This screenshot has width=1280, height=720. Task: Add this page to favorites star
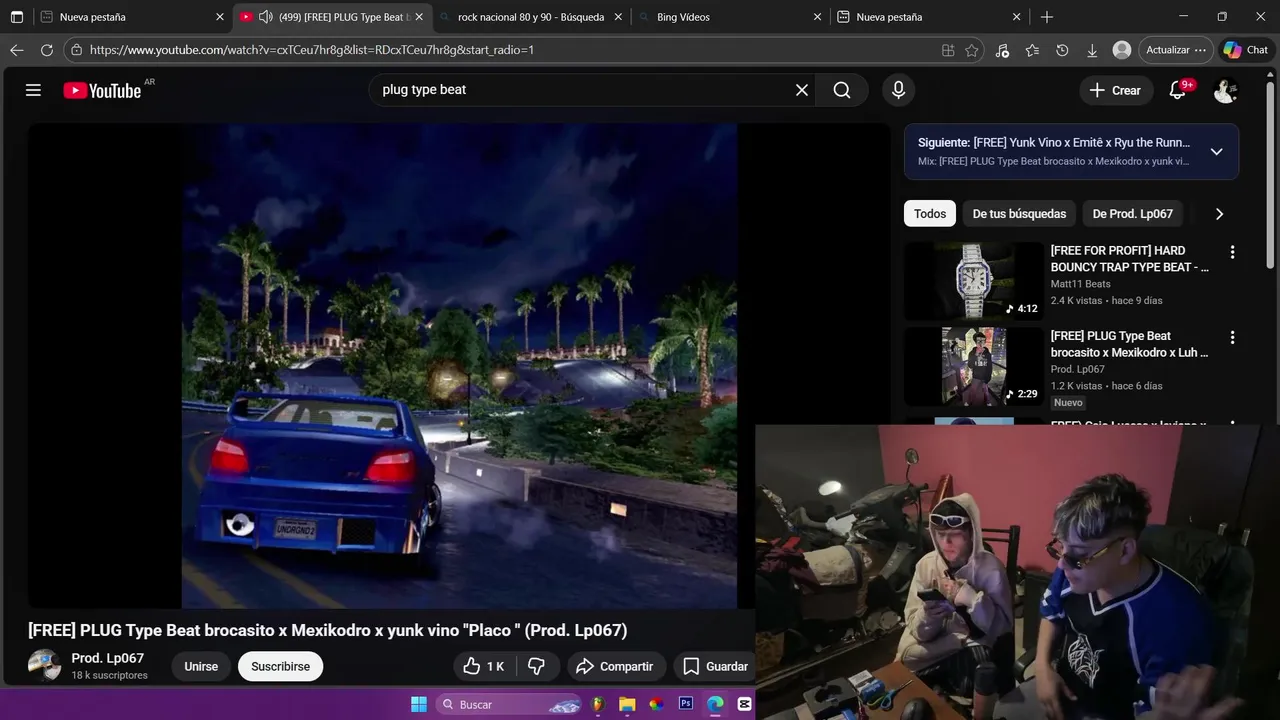972,50
